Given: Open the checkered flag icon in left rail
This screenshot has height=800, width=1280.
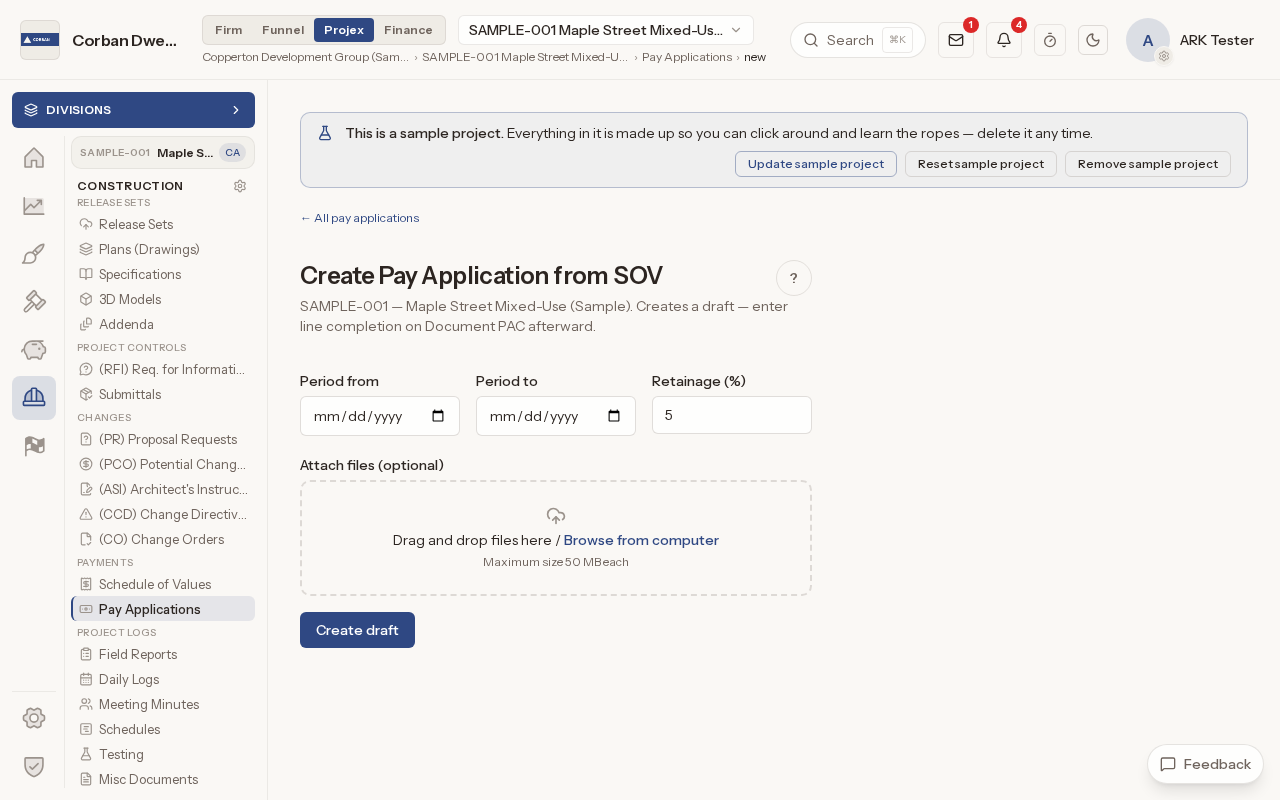Looking at the screenshot, I should (34, 446).
